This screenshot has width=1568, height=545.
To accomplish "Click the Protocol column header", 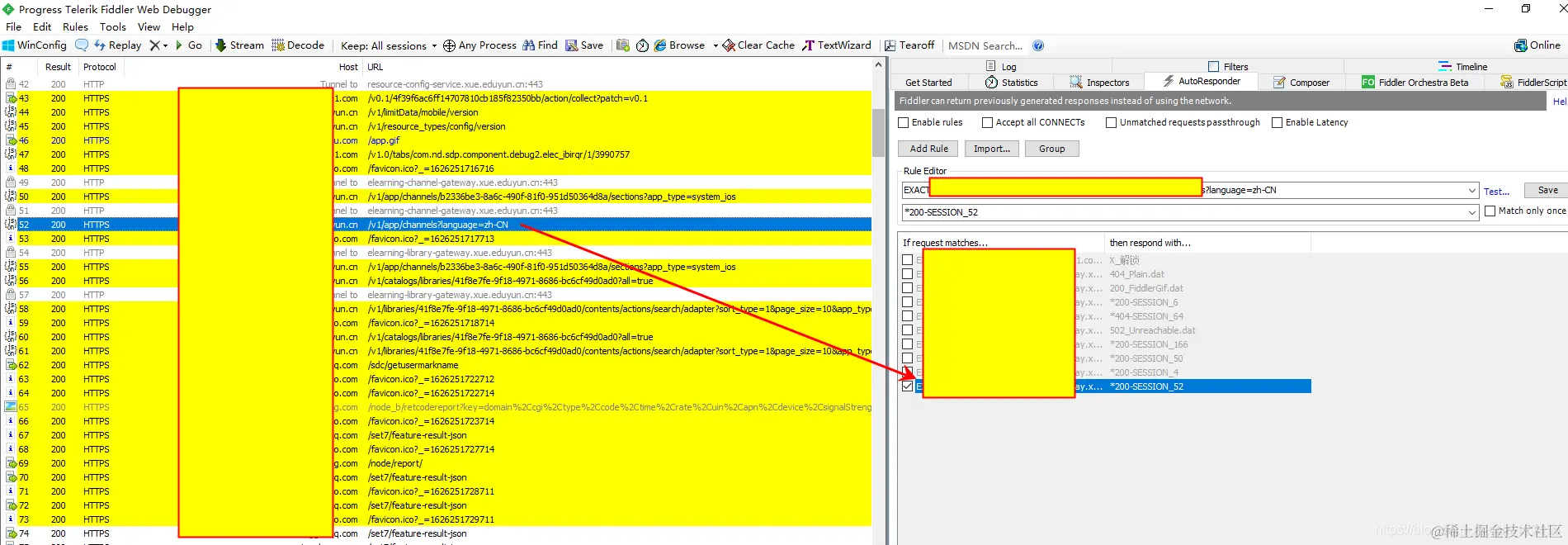I will [x=99, y=67].
